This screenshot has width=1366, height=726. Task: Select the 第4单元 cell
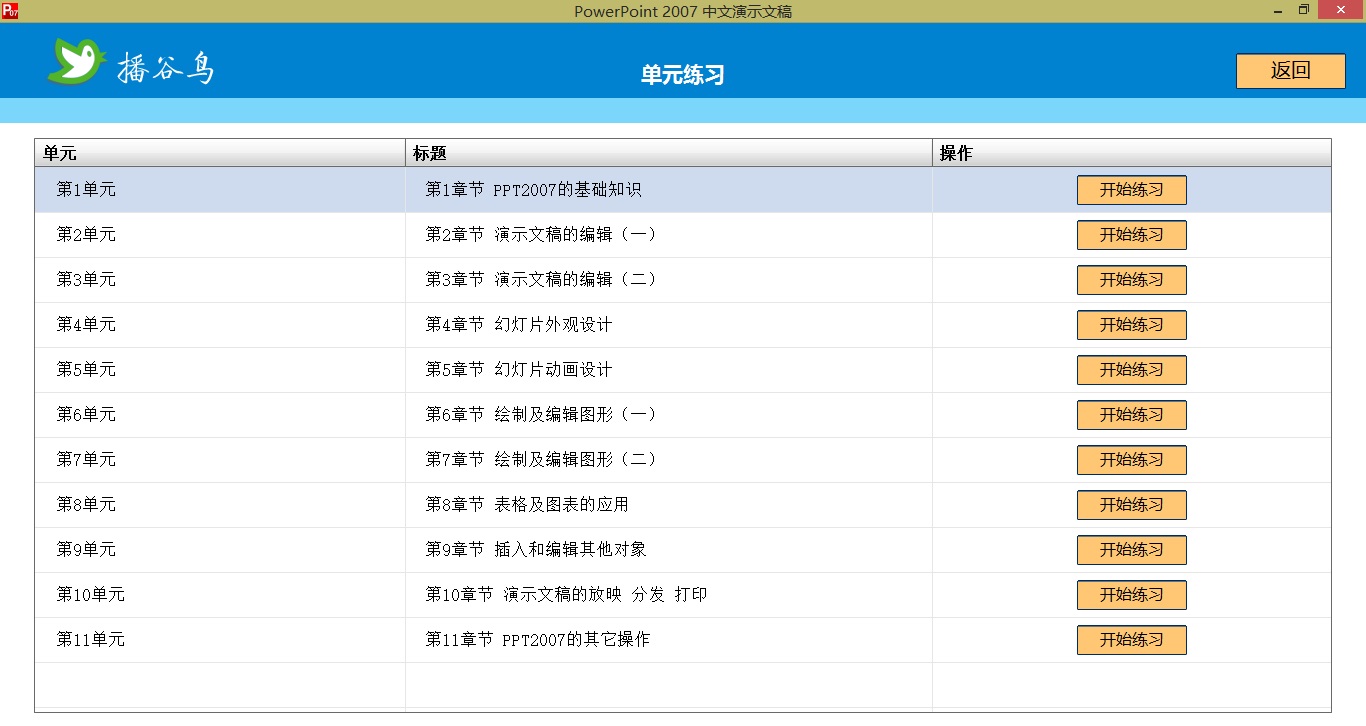tap(220, 324)
